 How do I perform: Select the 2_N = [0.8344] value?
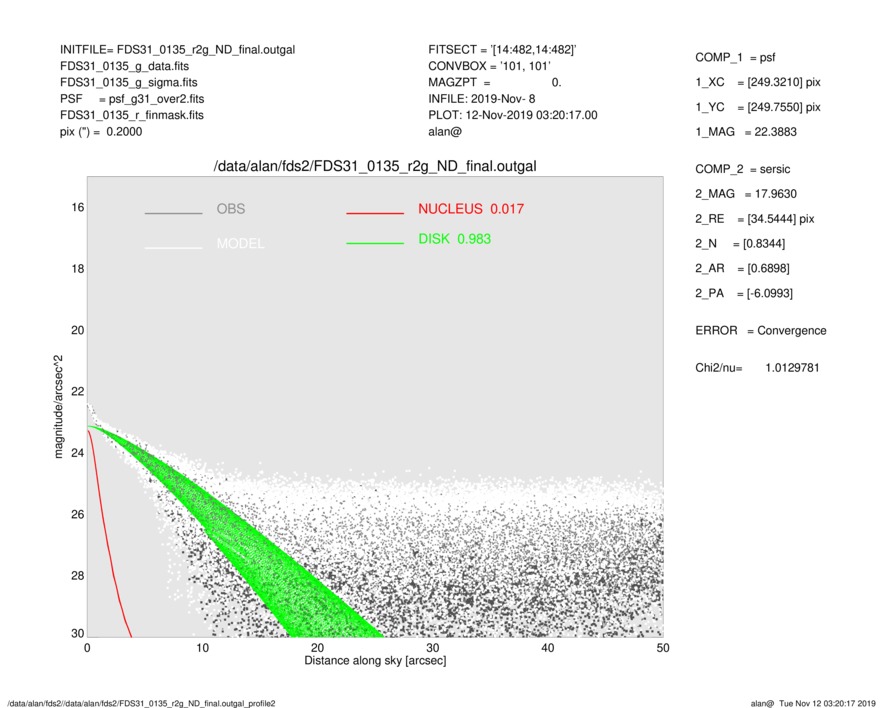tap(740, 244)
